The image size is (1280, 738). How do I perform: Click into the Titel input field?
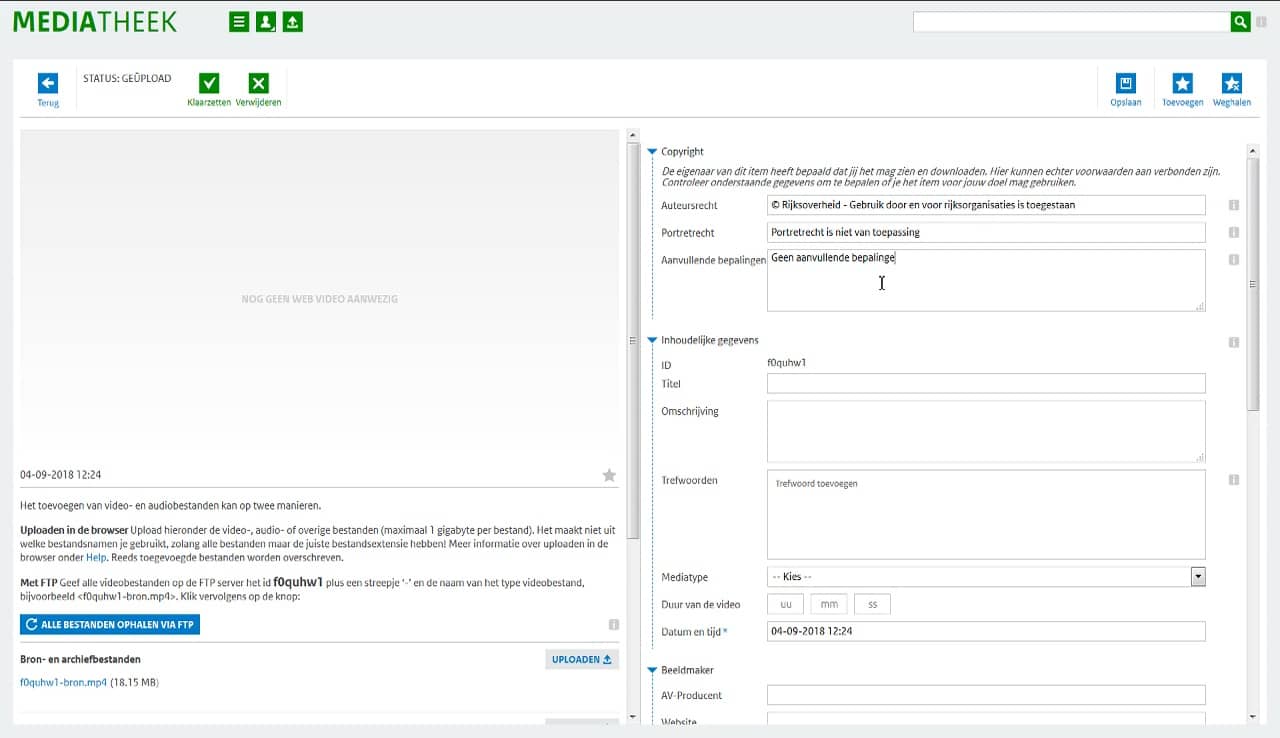click(985, 384)
